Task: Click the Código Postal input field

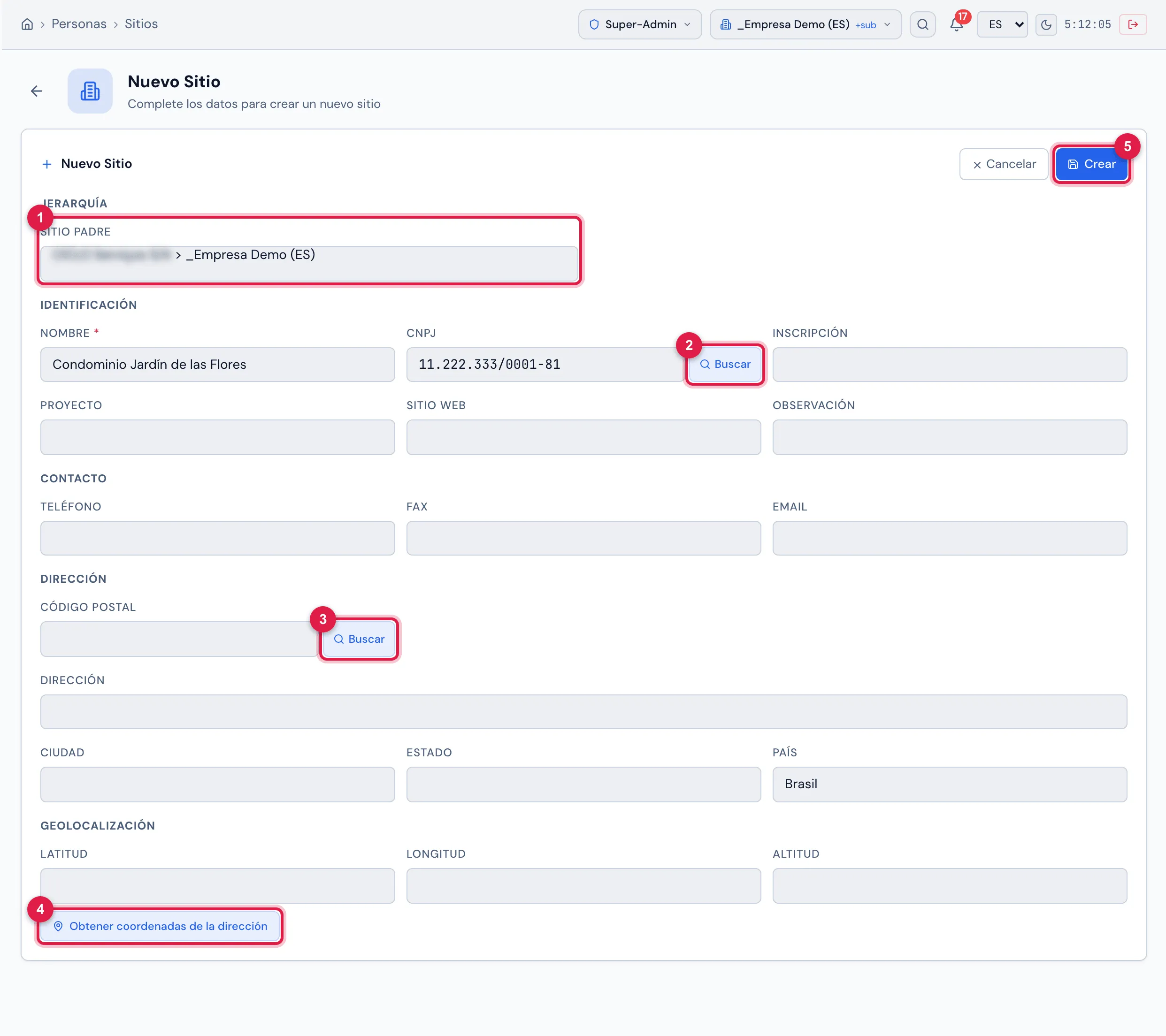Action: coord(179,639)
